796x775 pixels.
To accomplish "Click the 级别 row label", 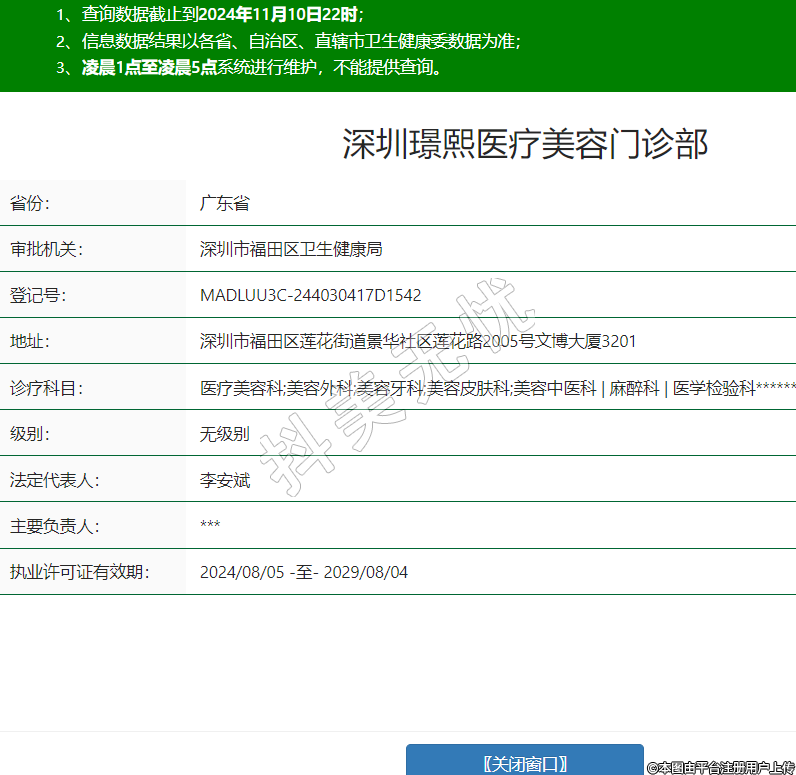I will click(30, 434).
